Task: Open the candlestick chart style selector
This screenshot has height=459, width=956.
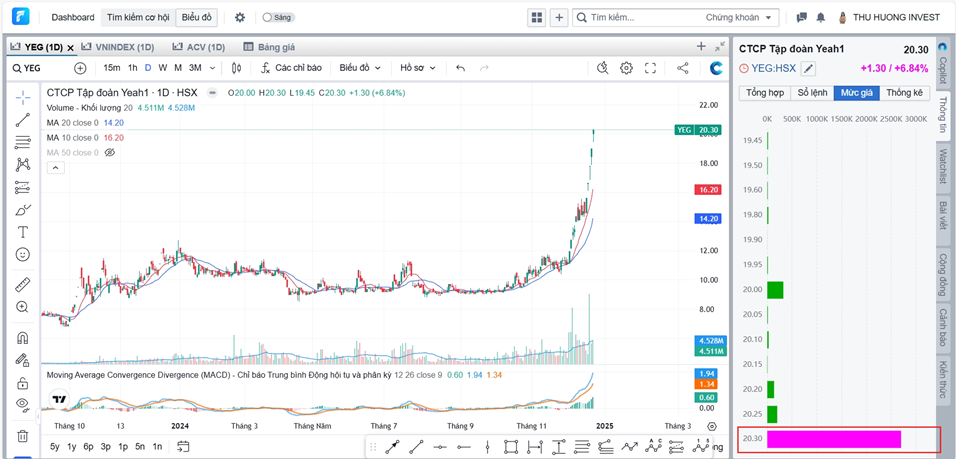Action: click(237, 68)
